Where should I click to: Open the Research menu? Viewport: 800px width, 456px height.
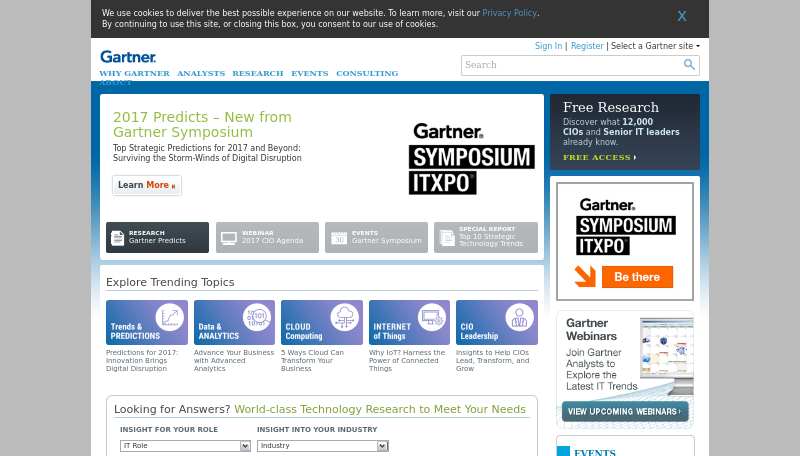(x=258, y=73)
